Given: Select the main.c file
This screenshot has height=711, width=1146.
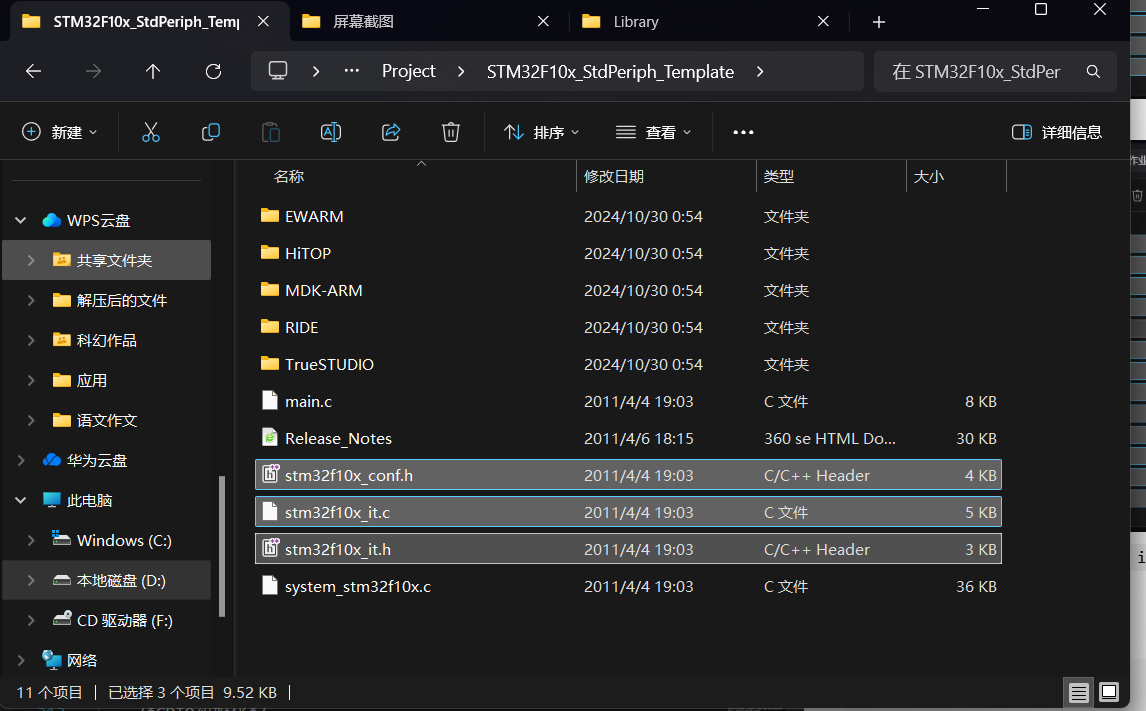Looking at the screenshot, I should [628, 401].
